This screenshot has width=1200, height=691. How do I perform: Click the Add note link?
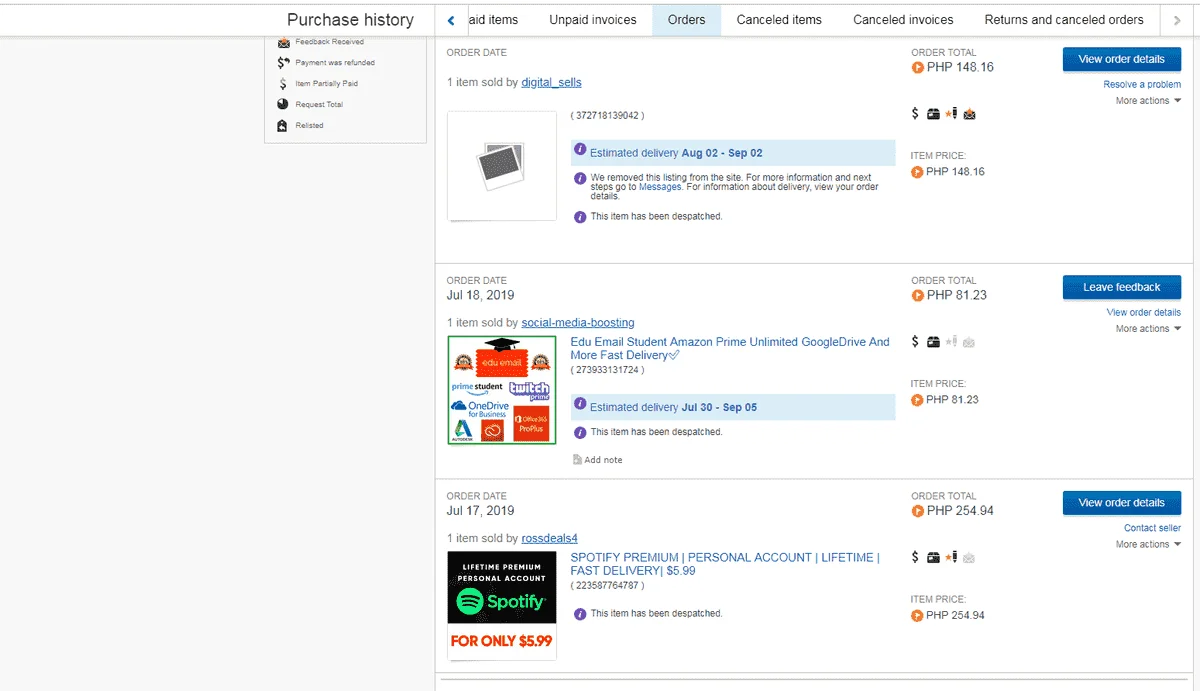click(x=603, y=460)
